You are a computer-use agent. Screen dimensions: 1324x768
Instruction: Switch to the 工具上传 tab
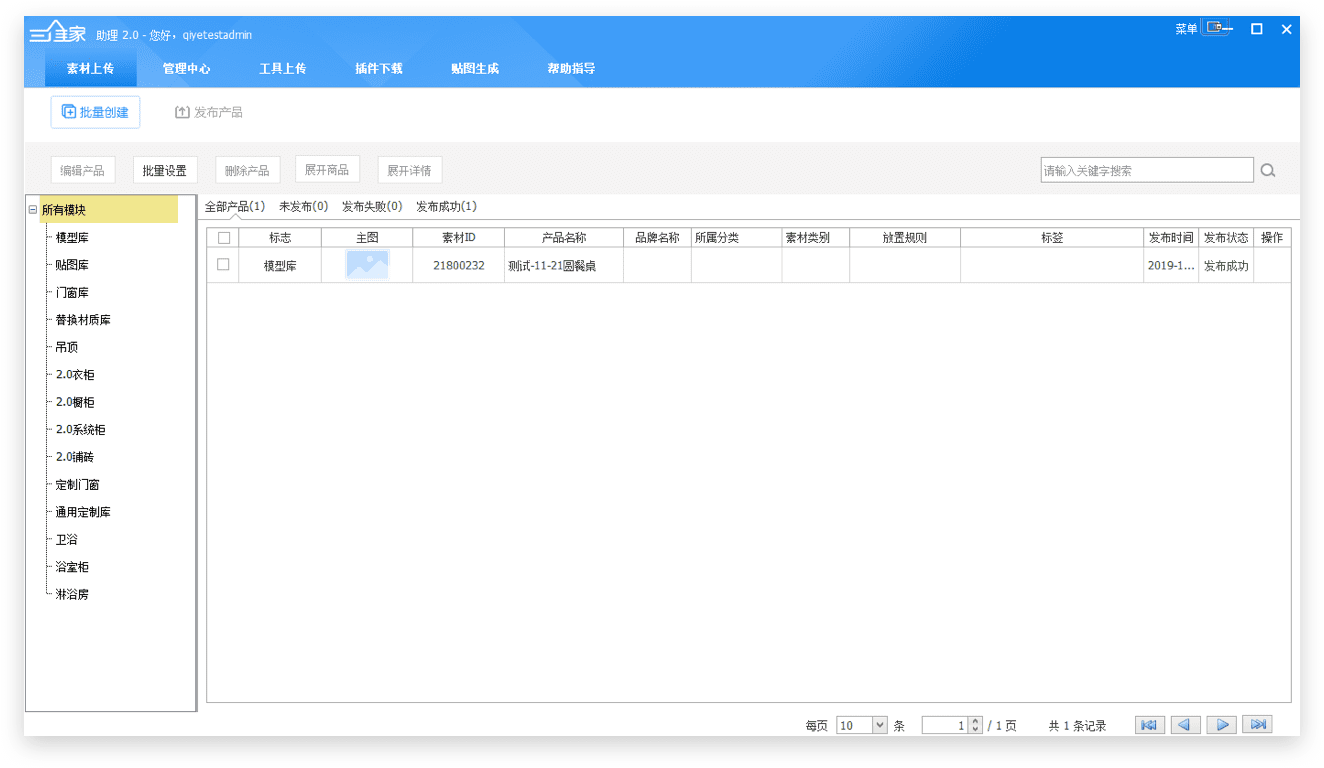[283, 69]
